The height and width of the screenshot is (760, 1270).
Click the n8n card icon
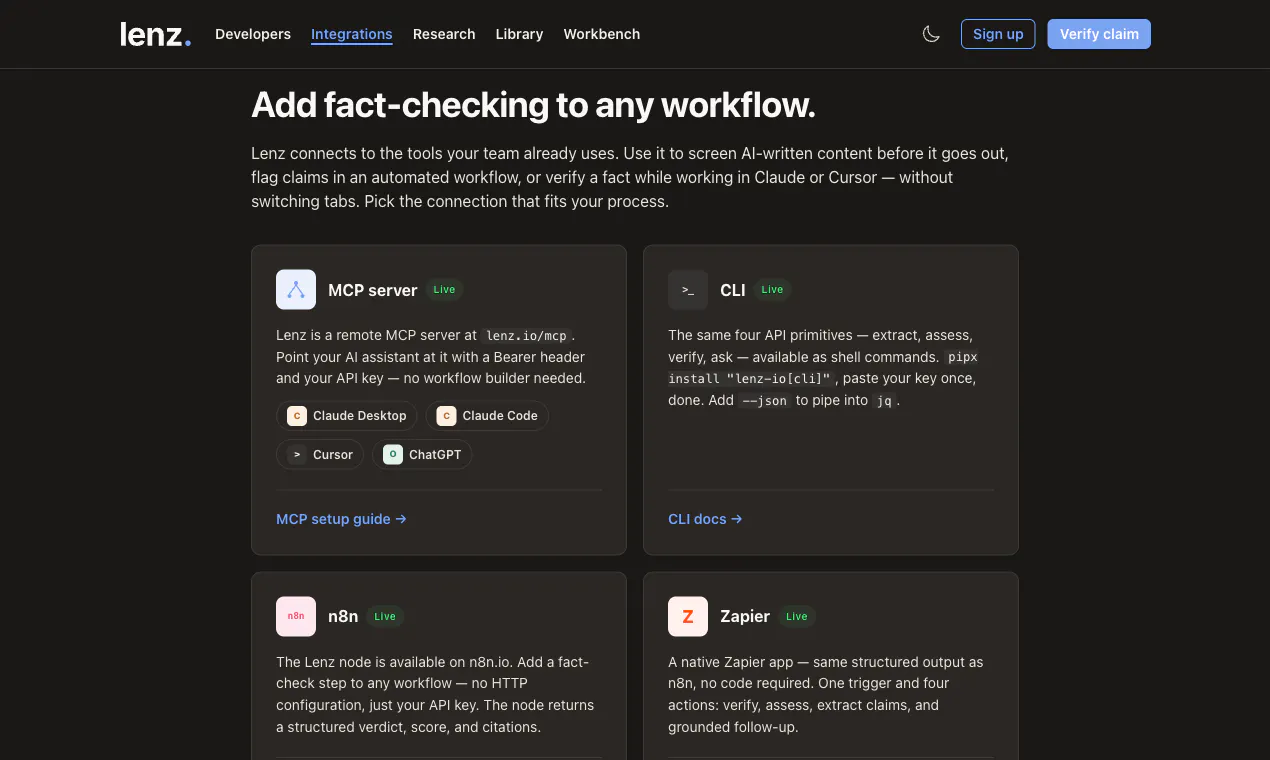tap(296, 616)
